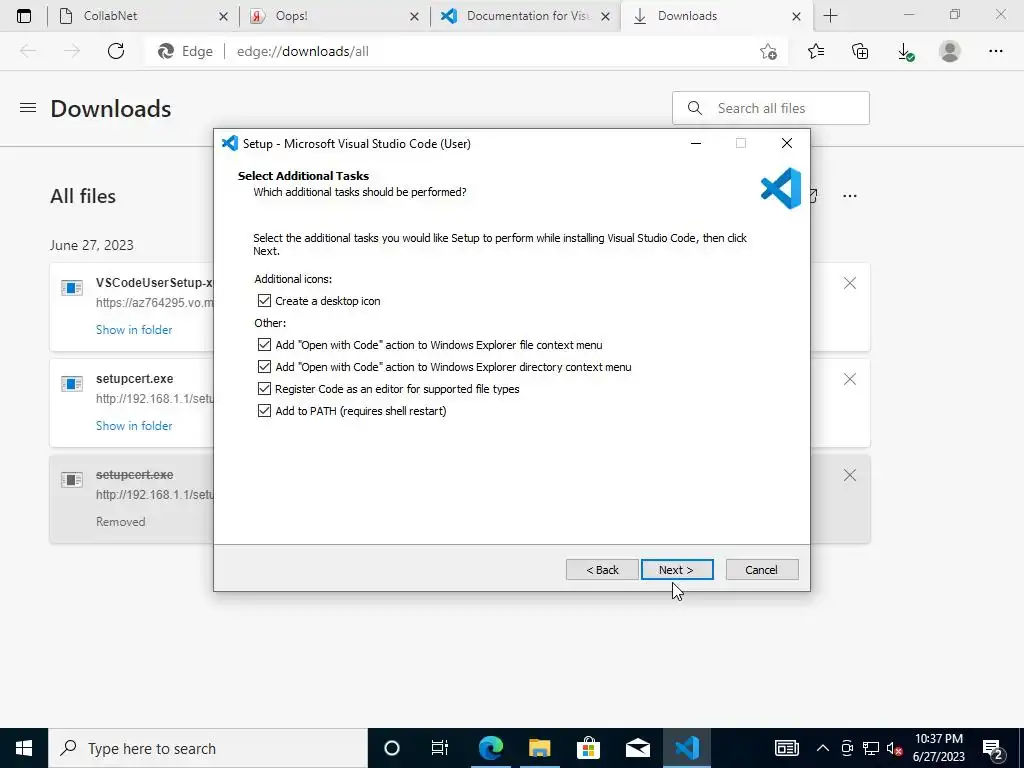Minimize the Setup dialog window

(x=696, y=143)
